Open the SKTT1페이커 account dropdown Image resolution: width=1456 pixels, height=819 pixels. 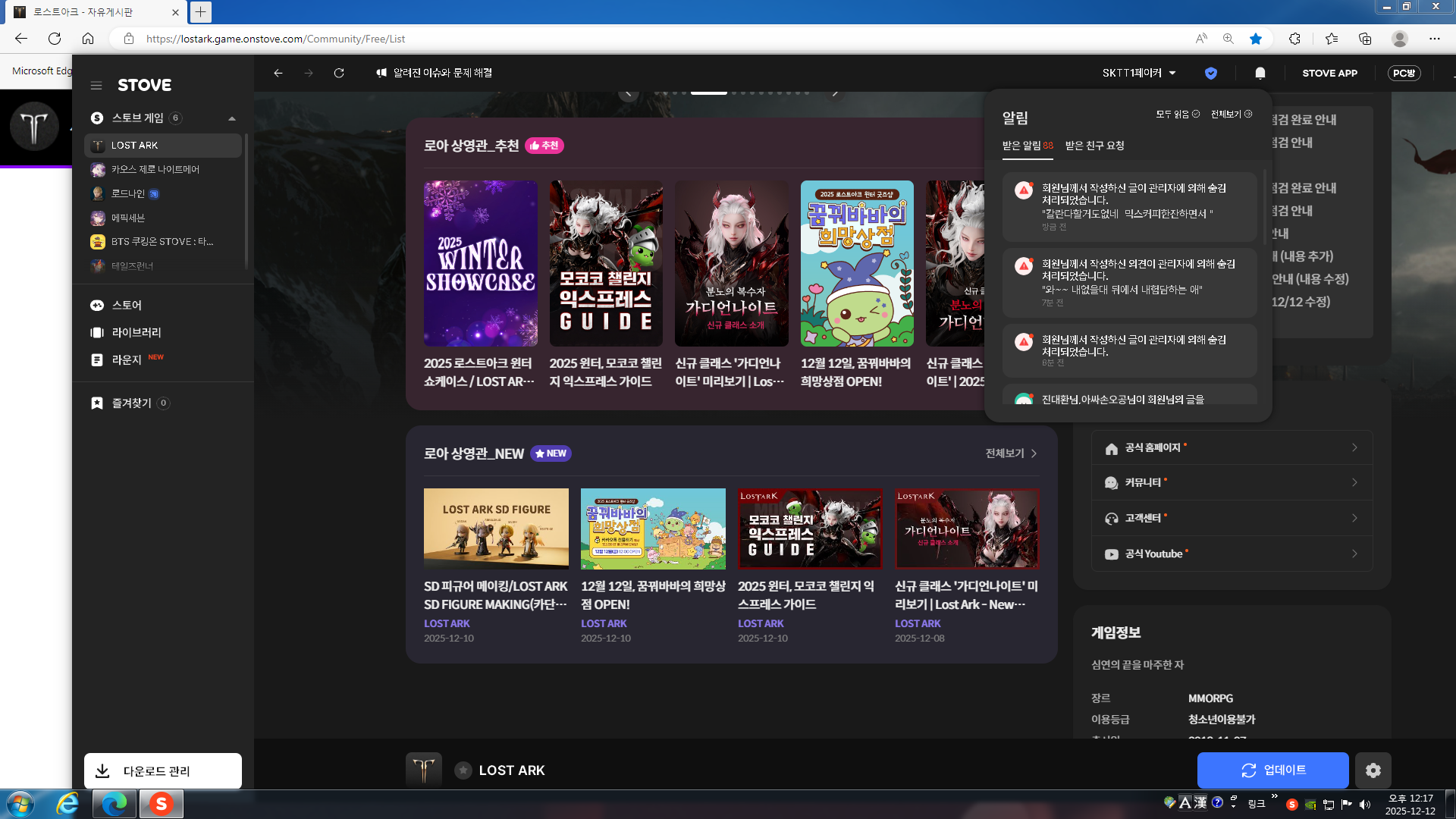[x=1138, y=73]
